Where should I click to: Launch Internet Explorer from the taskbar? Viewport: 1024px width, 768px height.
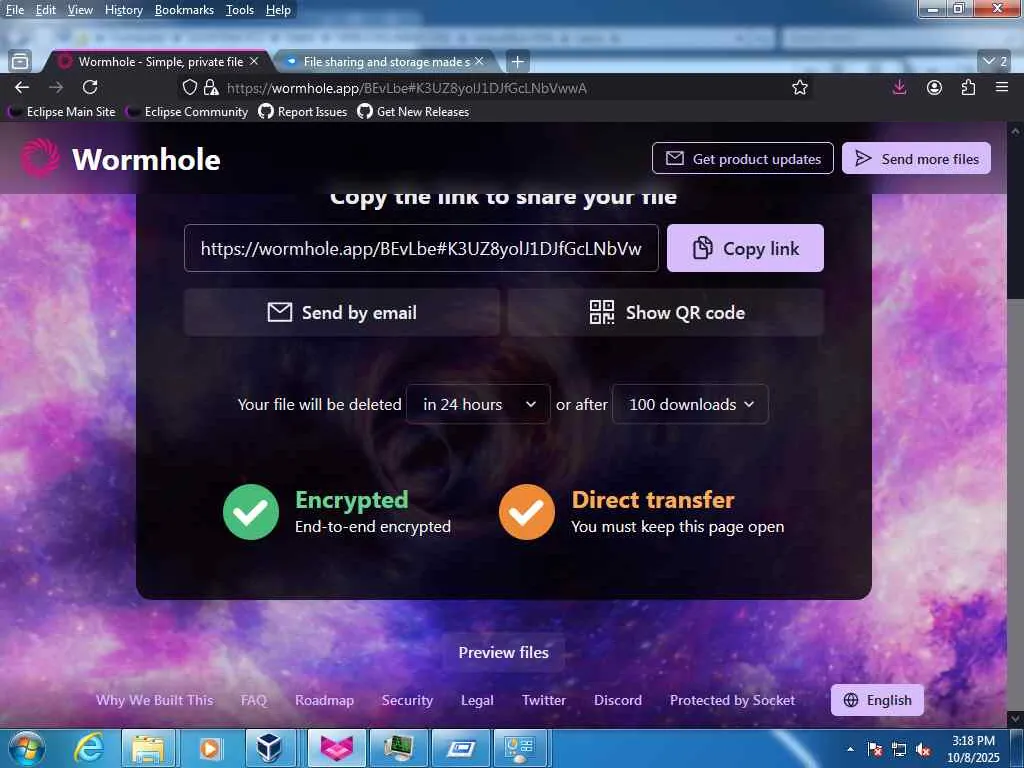point(87,748)
